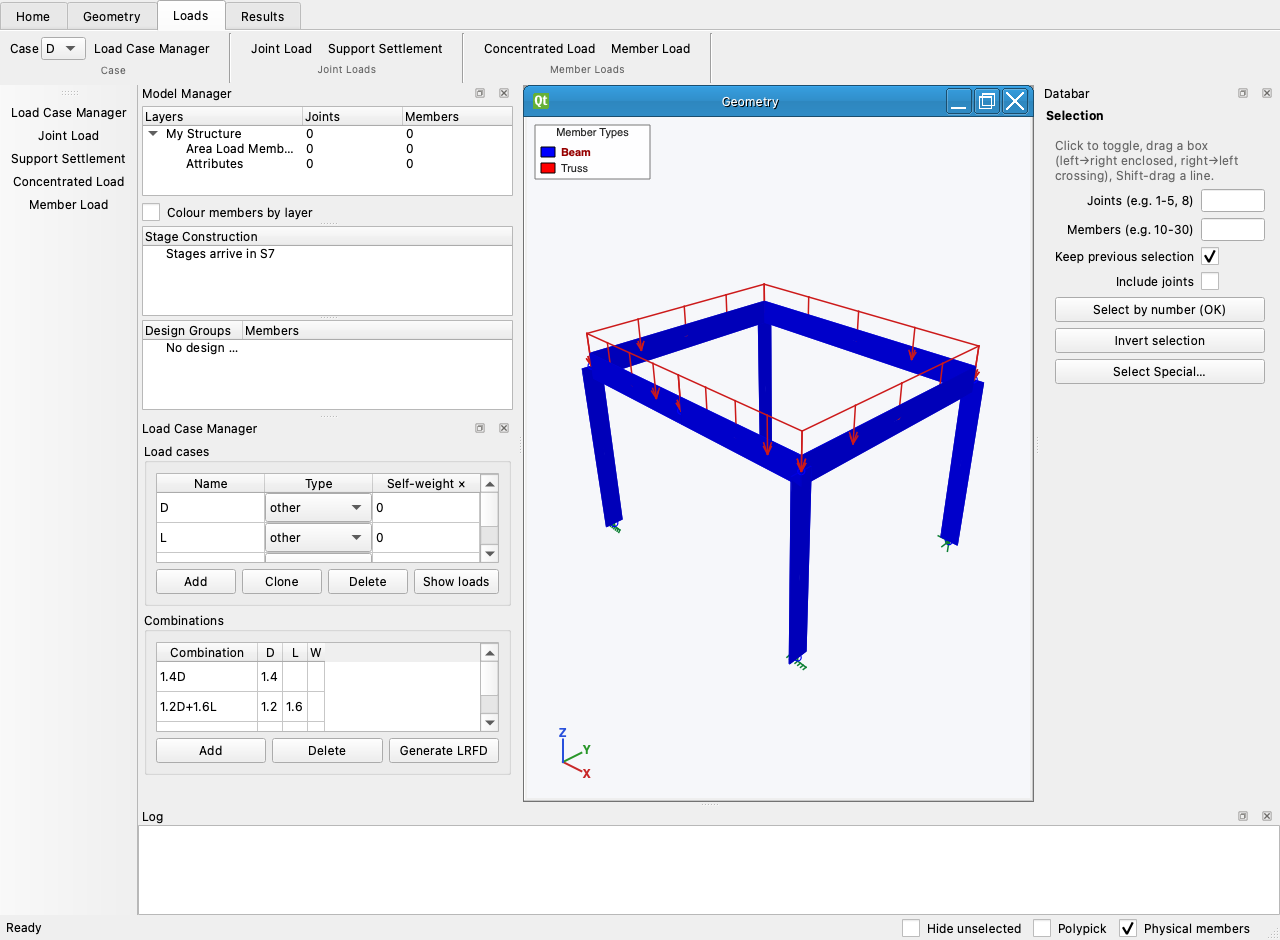Viewport: 1280px width, 940px height.
Task: Click load cases table scroll up arrow
Action: click(x=489, y=484)
